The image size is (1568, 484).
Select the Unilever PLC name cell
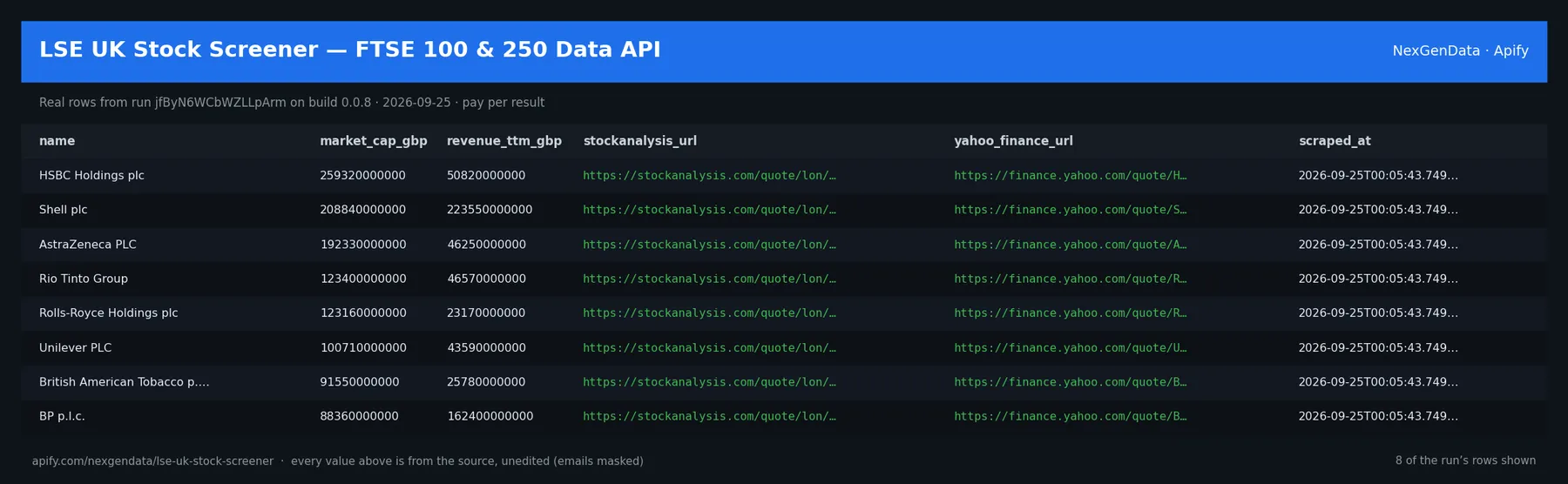(76, 347)
